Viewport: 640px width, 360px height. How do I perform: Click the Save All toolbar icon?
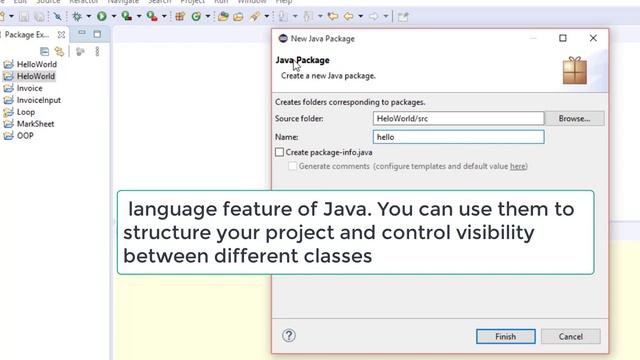39,17
